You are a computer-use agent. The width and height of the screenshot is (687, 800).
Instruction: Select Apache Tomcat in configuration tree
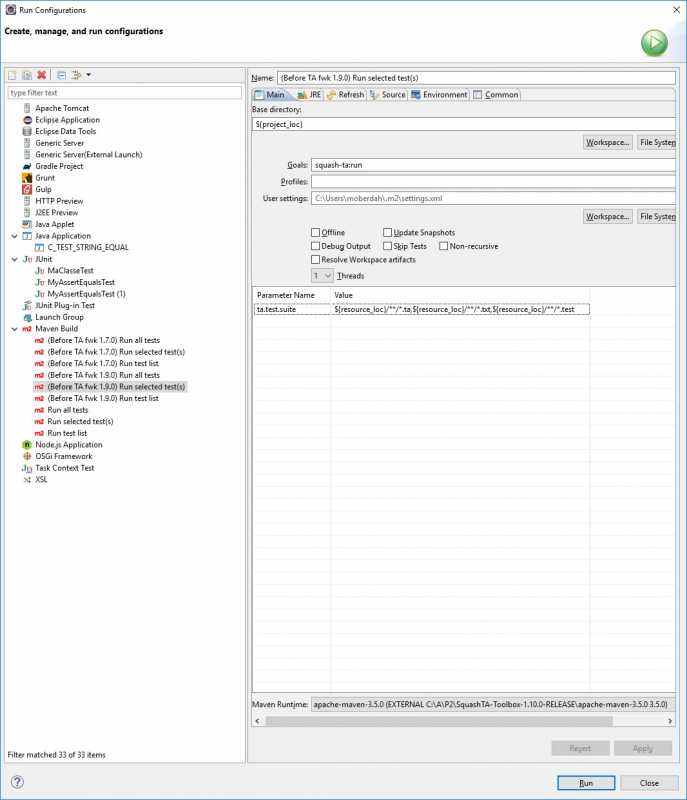tap(62, 108)
